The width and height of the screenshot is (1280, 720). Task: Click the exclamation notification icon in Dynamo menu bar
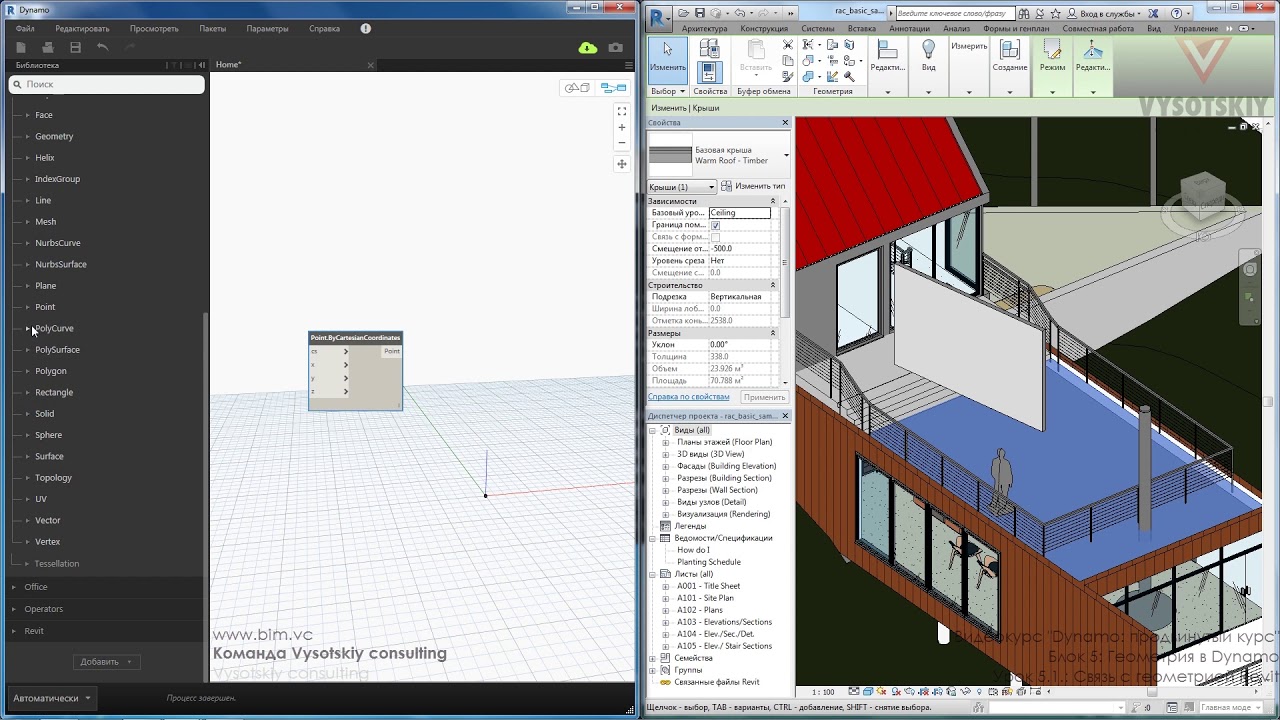point(365,28)
